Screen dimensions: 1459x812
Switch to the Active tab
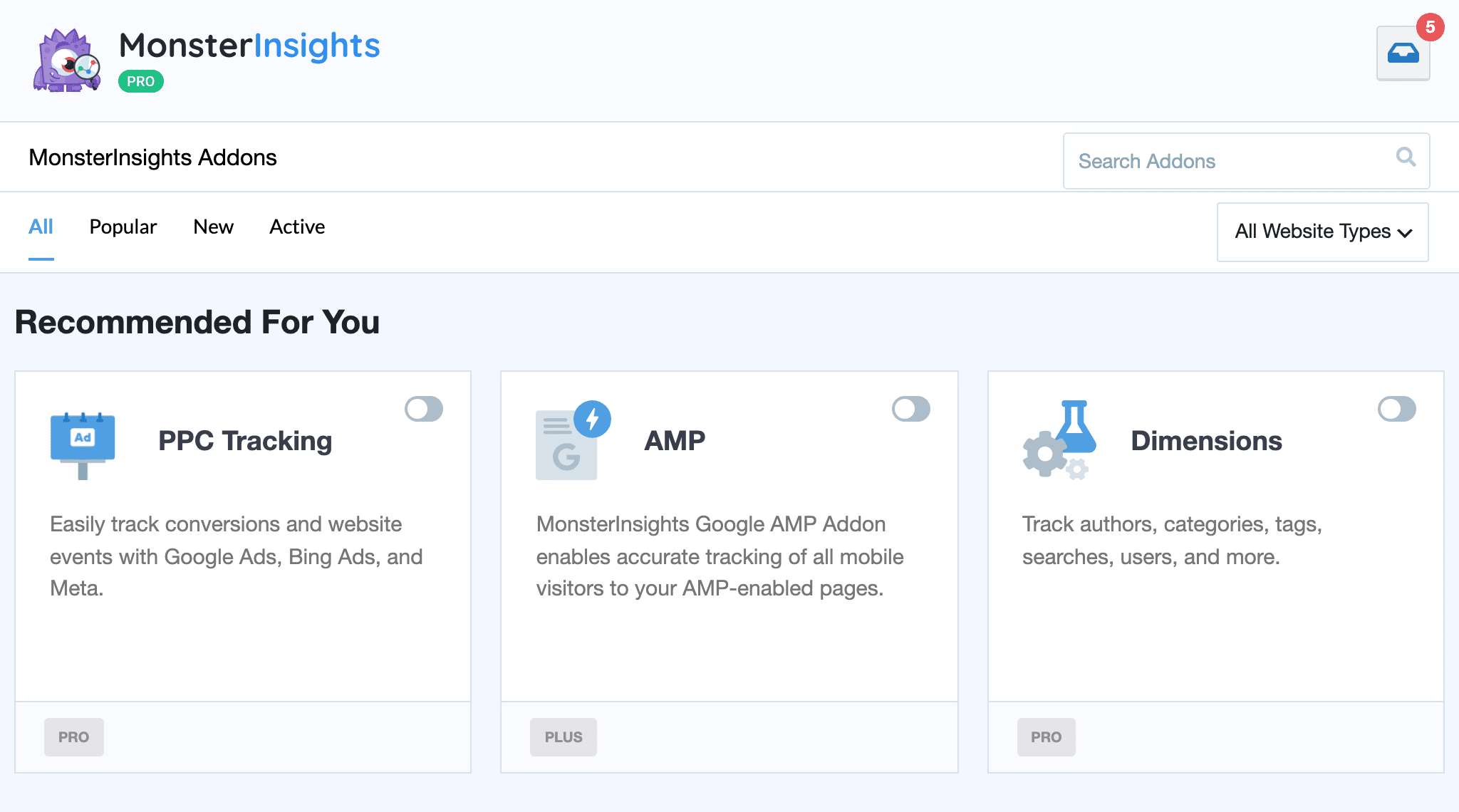(297, 227)
